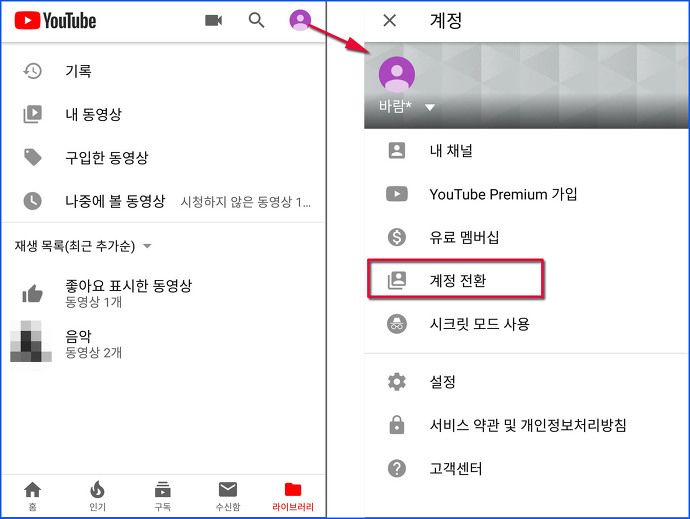Choose 계정 전환 to switch accounts
Viewport: 690px width, 519px height.
click(x=456, y=280)
